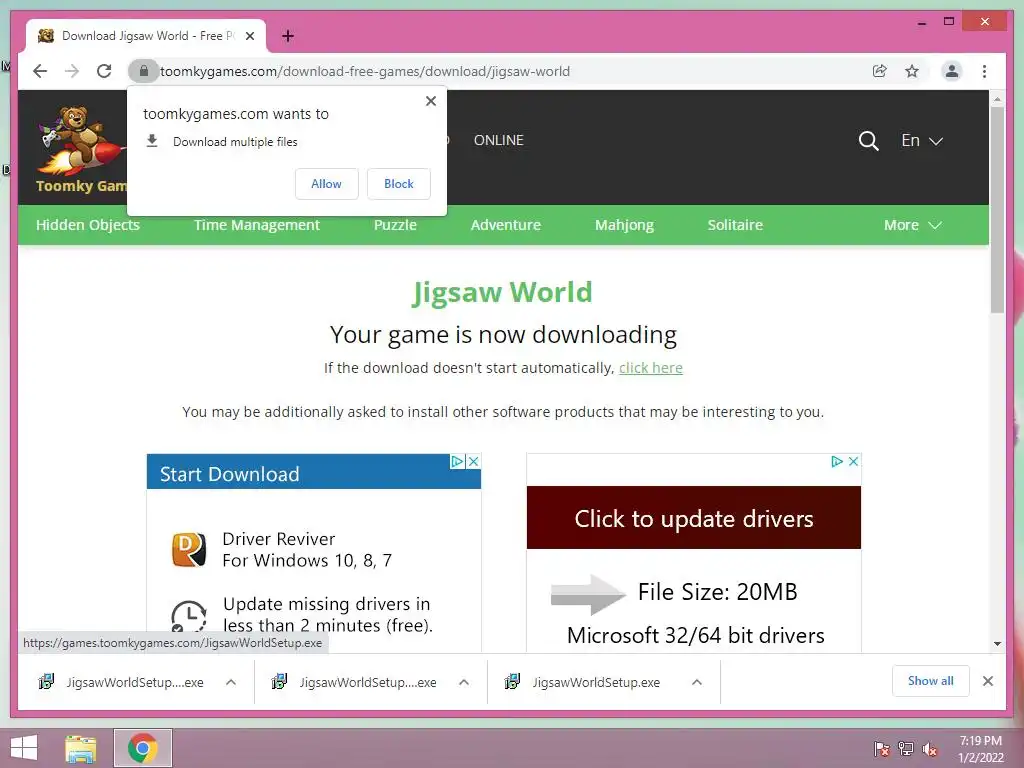Share this page from the address bar
Screen dimensions: 1024x768
880,71
